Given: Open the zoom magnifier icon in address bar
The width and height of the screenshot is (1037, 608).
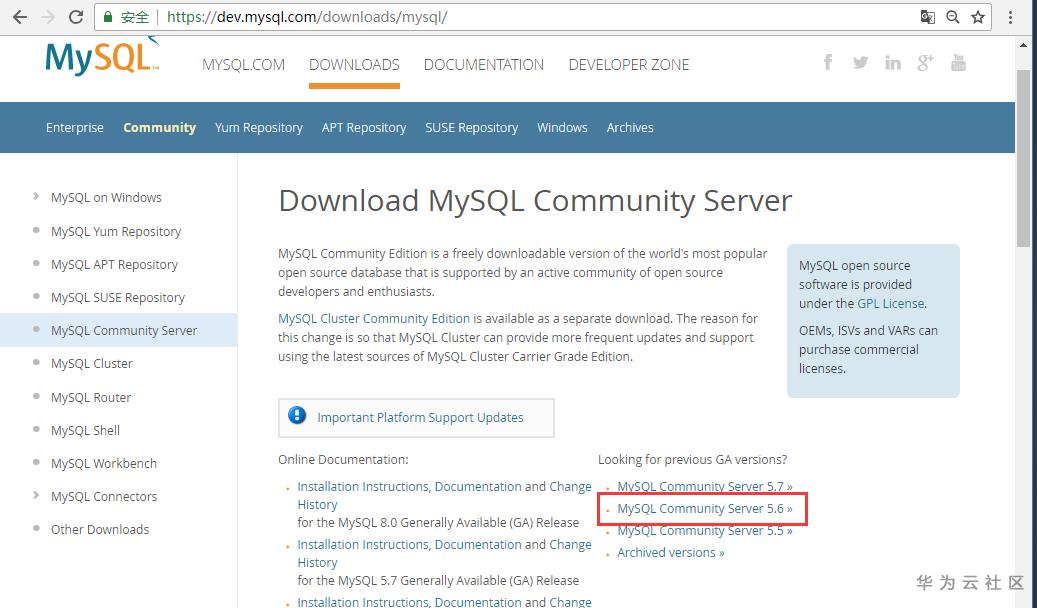Looking at the screenshot, I should coord(953,17).
